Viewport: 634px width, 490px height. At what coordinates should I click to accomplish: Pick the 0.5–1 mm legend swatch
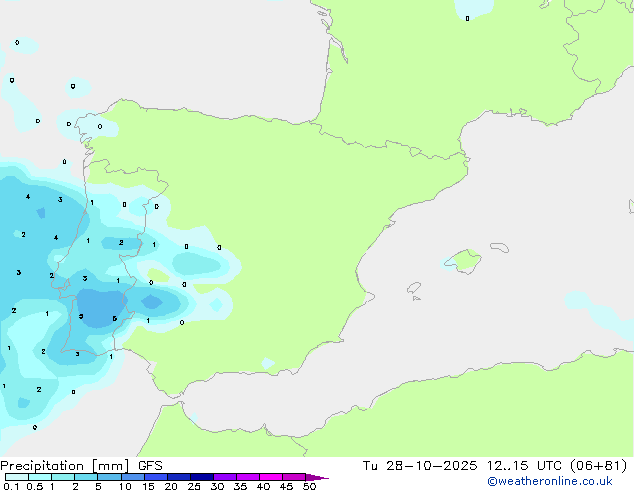40,477
